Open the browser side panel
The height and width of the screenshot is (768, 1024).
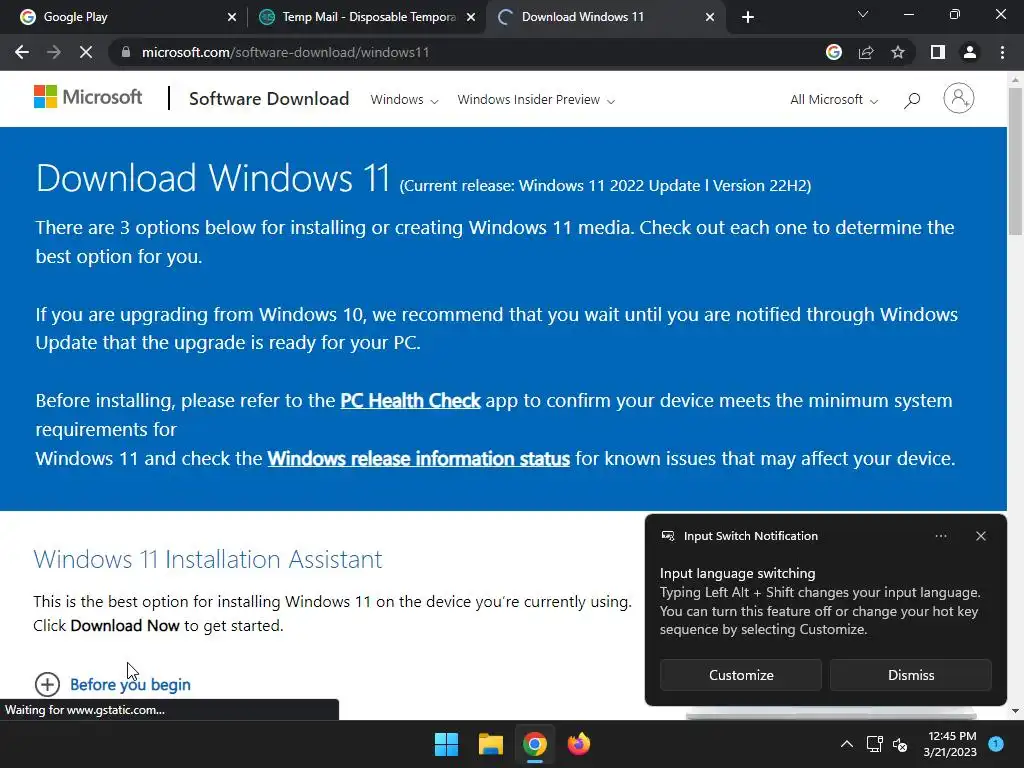click(x=938, y=52)
